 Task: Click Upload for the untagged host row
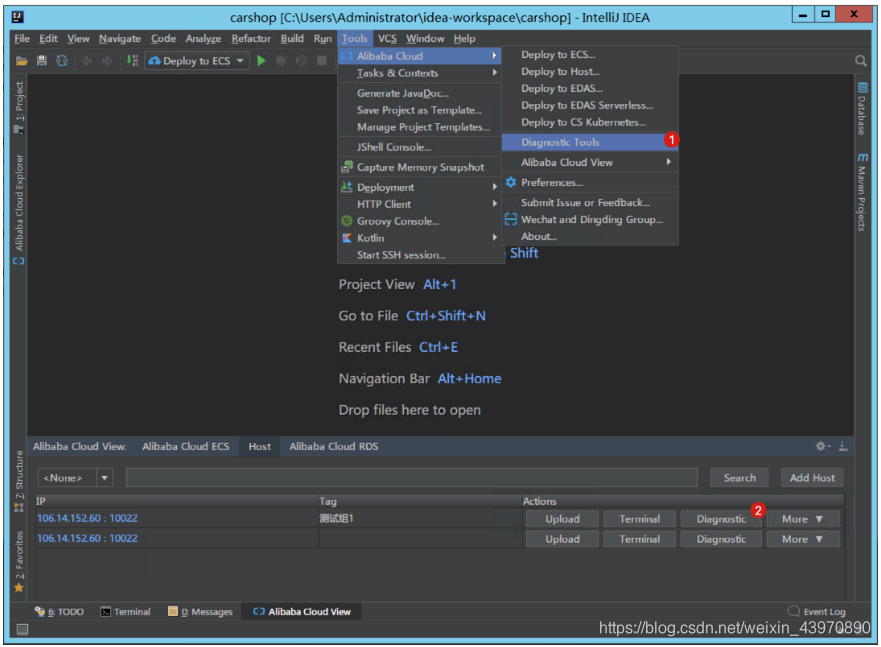pos(562,539)
